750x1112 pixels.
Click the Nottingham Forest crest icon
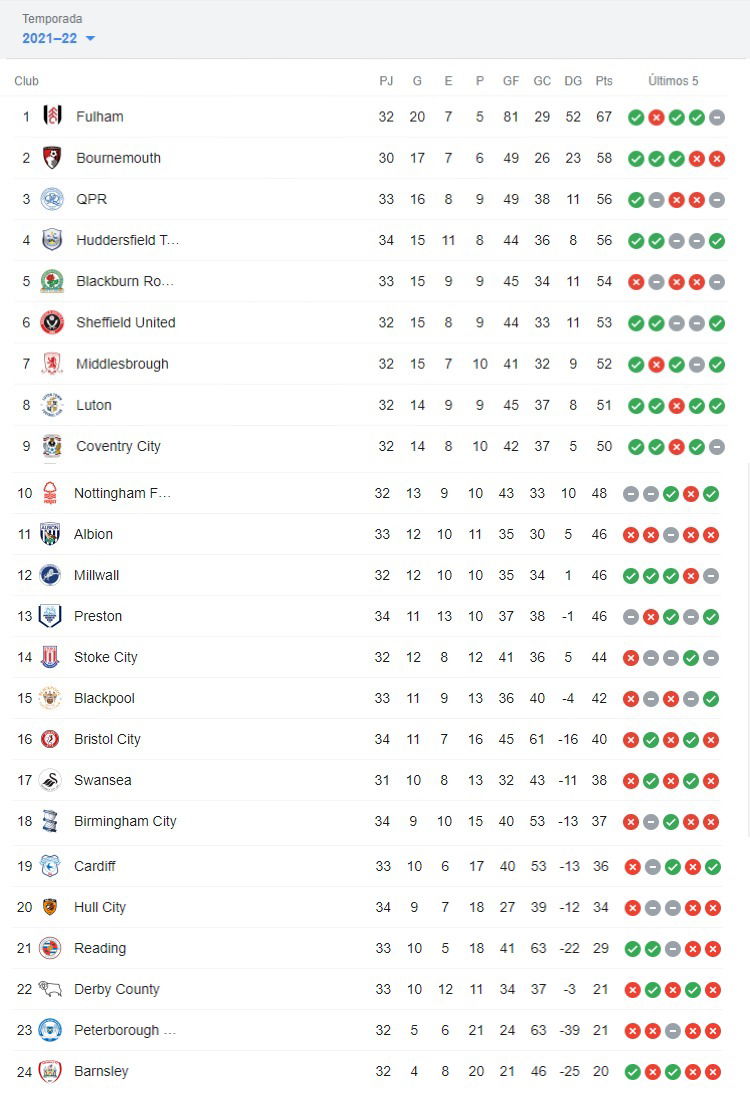coord(50,493)
